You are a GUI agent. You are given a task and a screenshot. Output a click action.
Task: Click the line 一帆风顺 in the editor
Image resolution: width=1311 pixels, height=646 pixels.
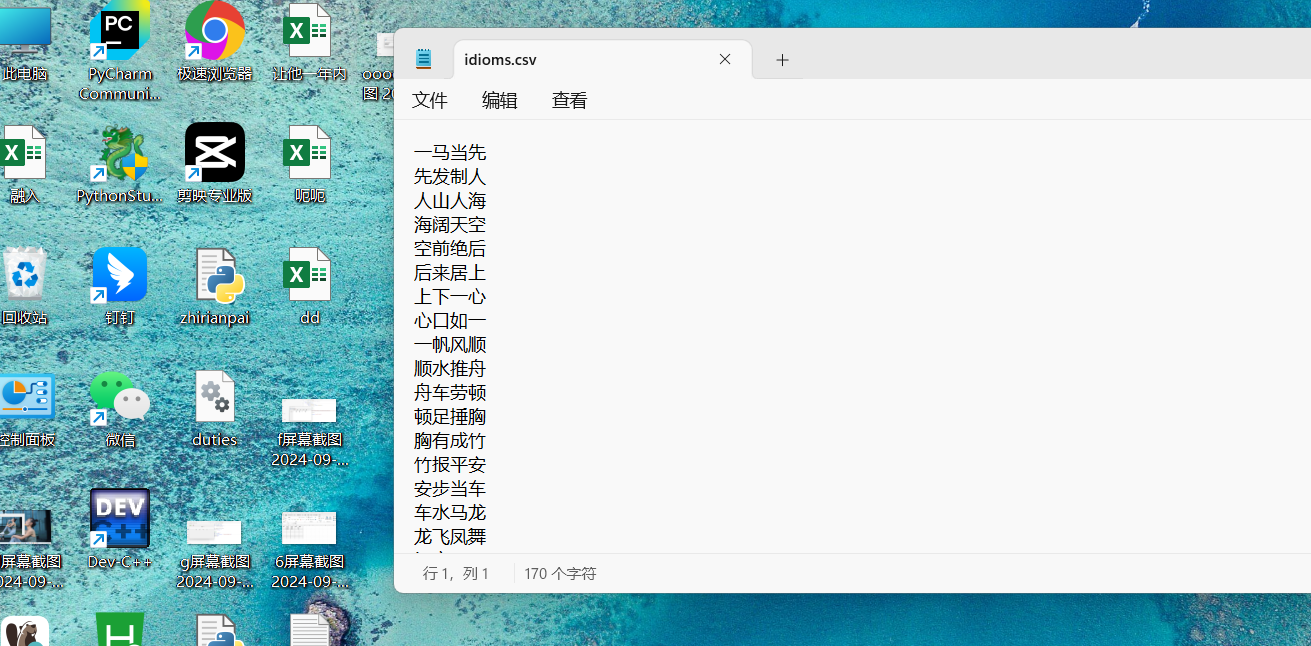[450, 344]
